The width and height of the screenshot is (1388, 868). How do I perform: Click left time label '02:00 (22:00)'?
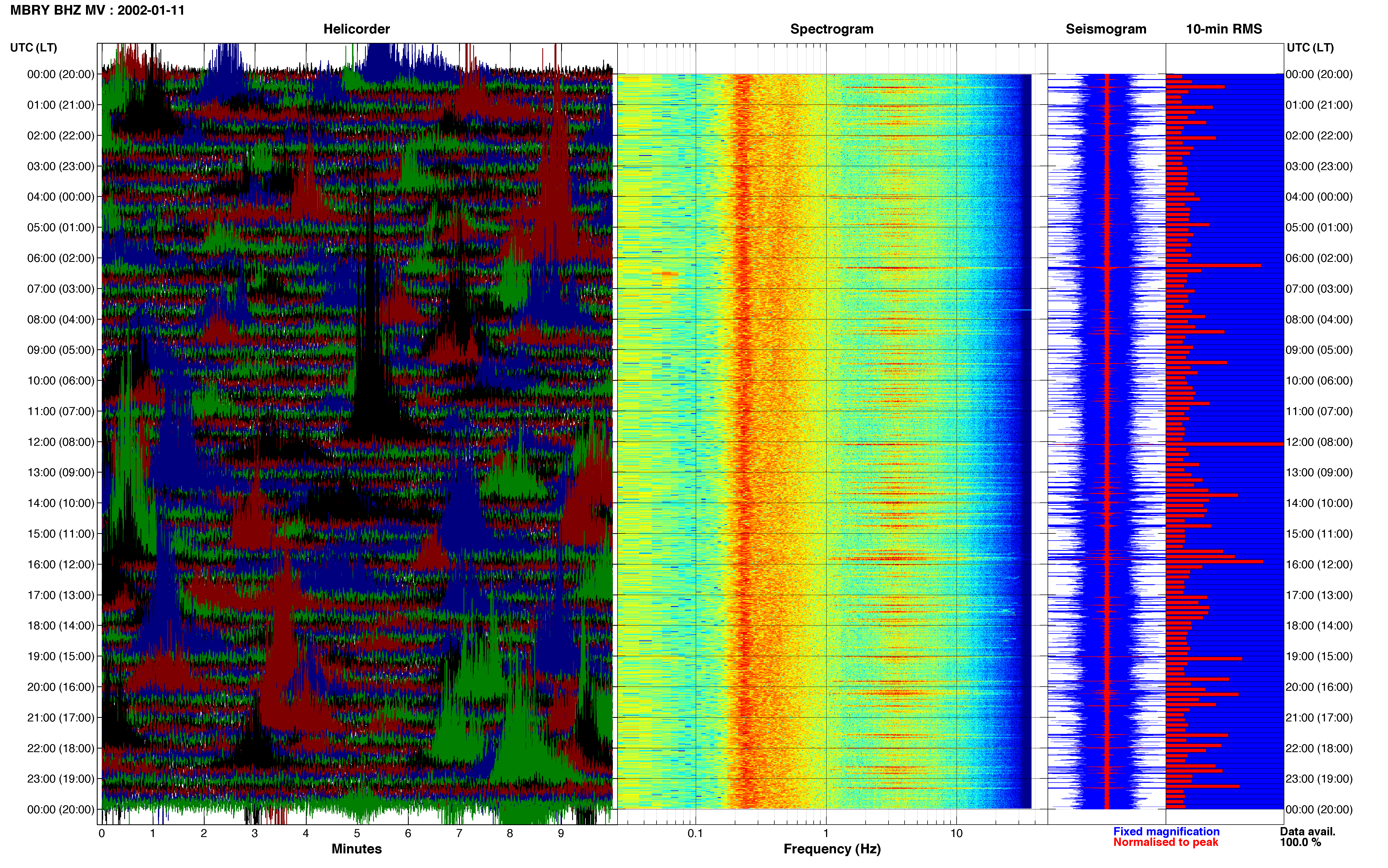(61, 135)
